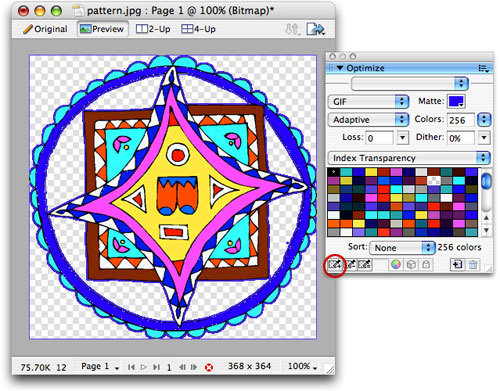This screenshot has height=391, width=500.
Task: Switch to the Original view tab
Action: click(x=45, y=29)
